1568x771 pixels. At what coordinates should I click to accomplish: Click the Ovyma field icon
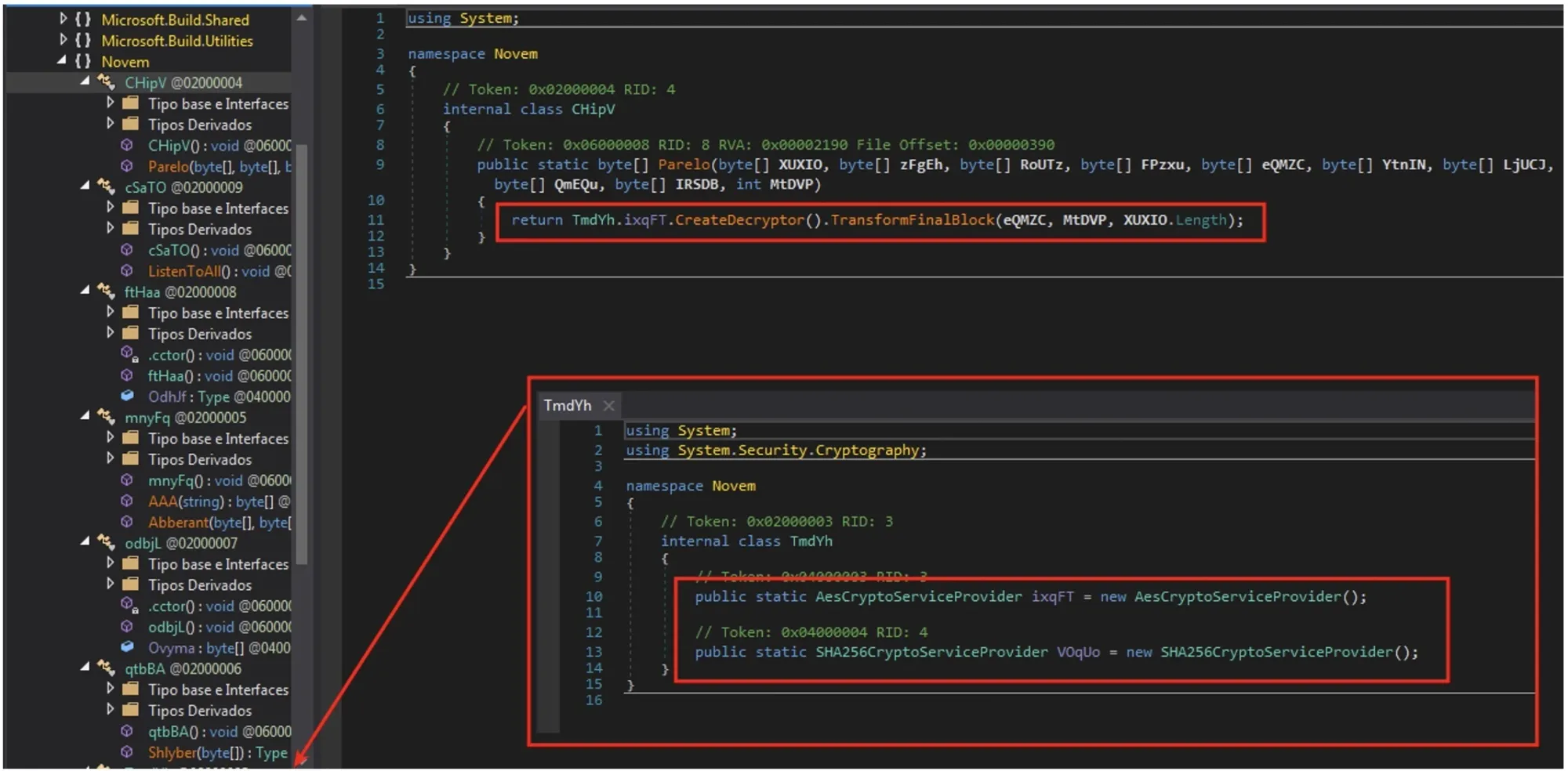(127, 647)
